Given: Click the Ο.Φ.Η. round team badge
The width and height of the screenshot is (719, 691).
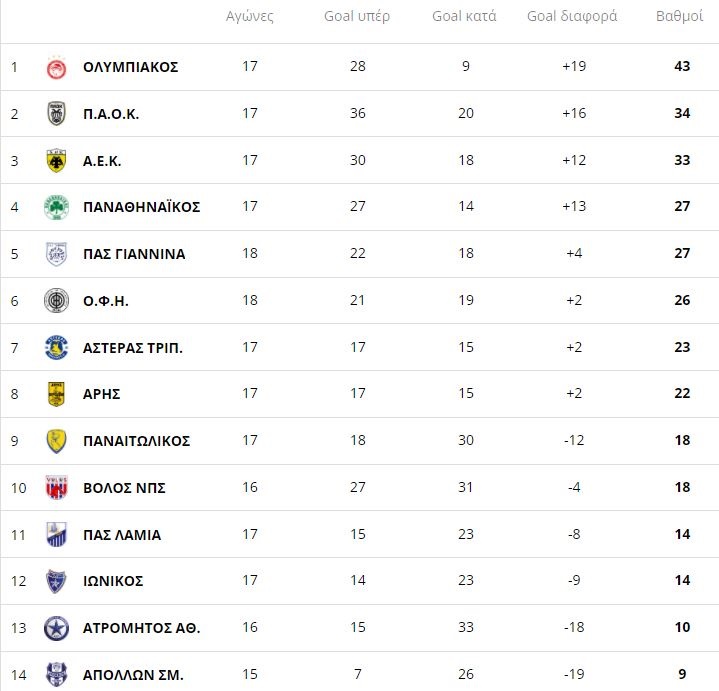Looking at the screenshot, I should point(56,300).
